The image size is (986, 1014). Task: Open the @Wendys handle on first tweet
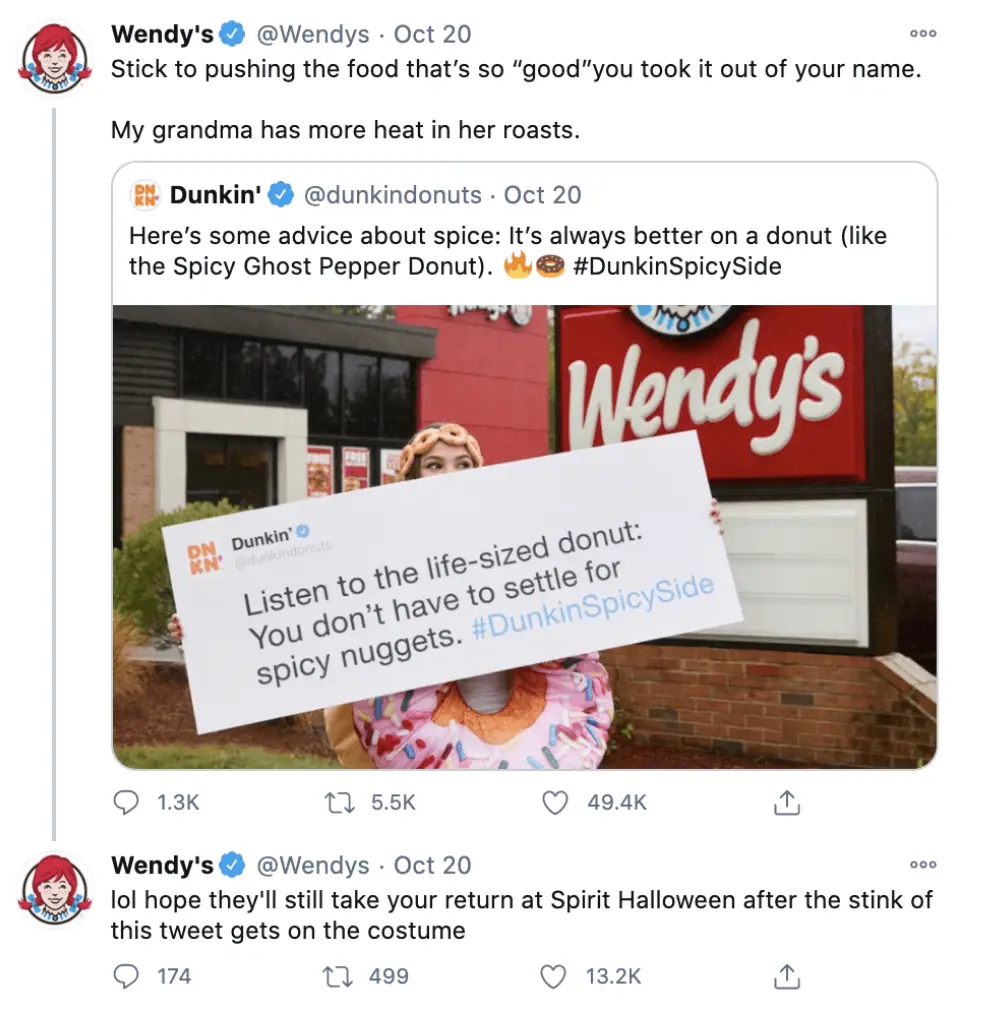point(313,34)
